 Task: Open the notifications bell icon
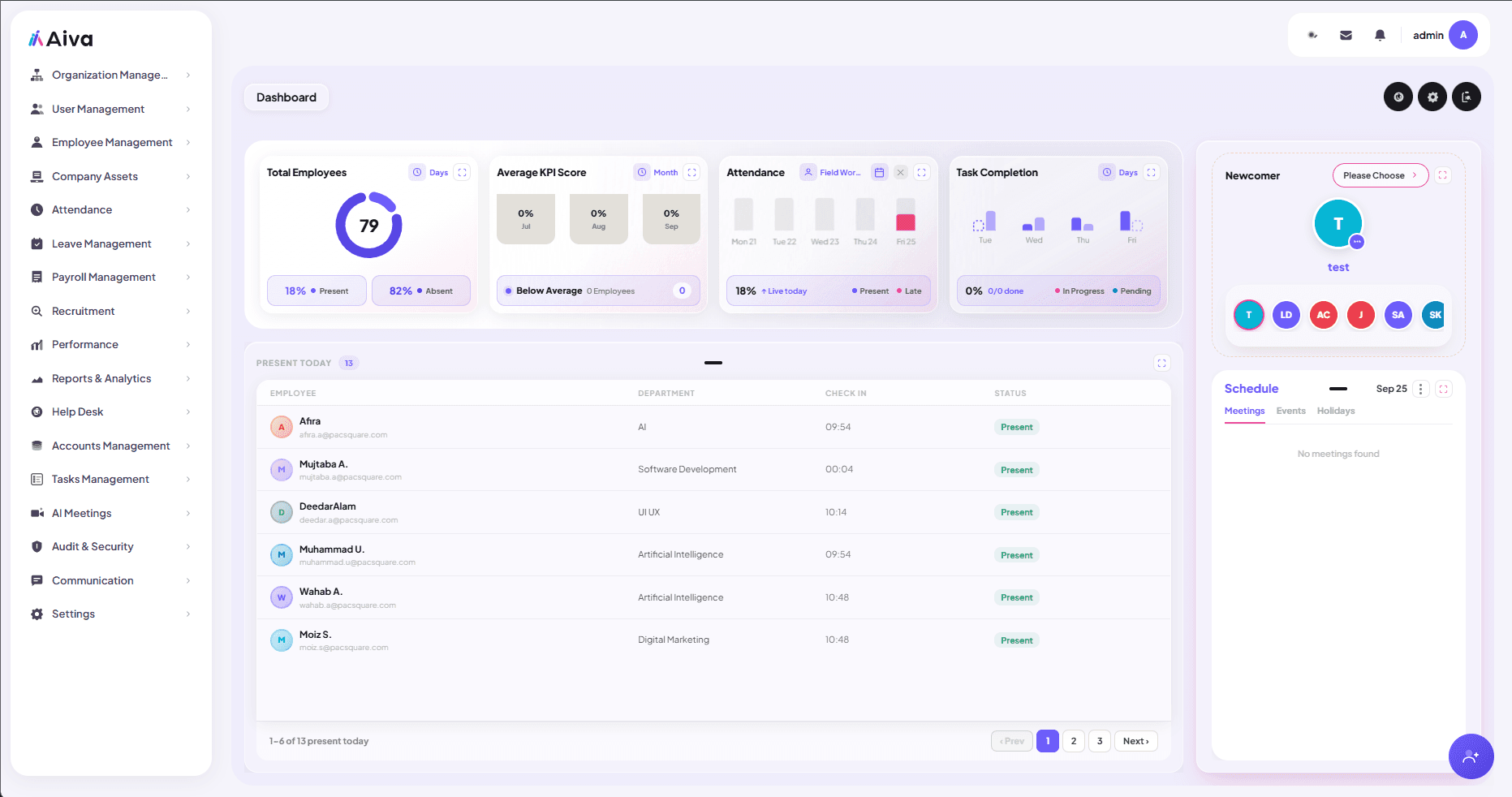pyautogui.click(x=1380, y=35)
